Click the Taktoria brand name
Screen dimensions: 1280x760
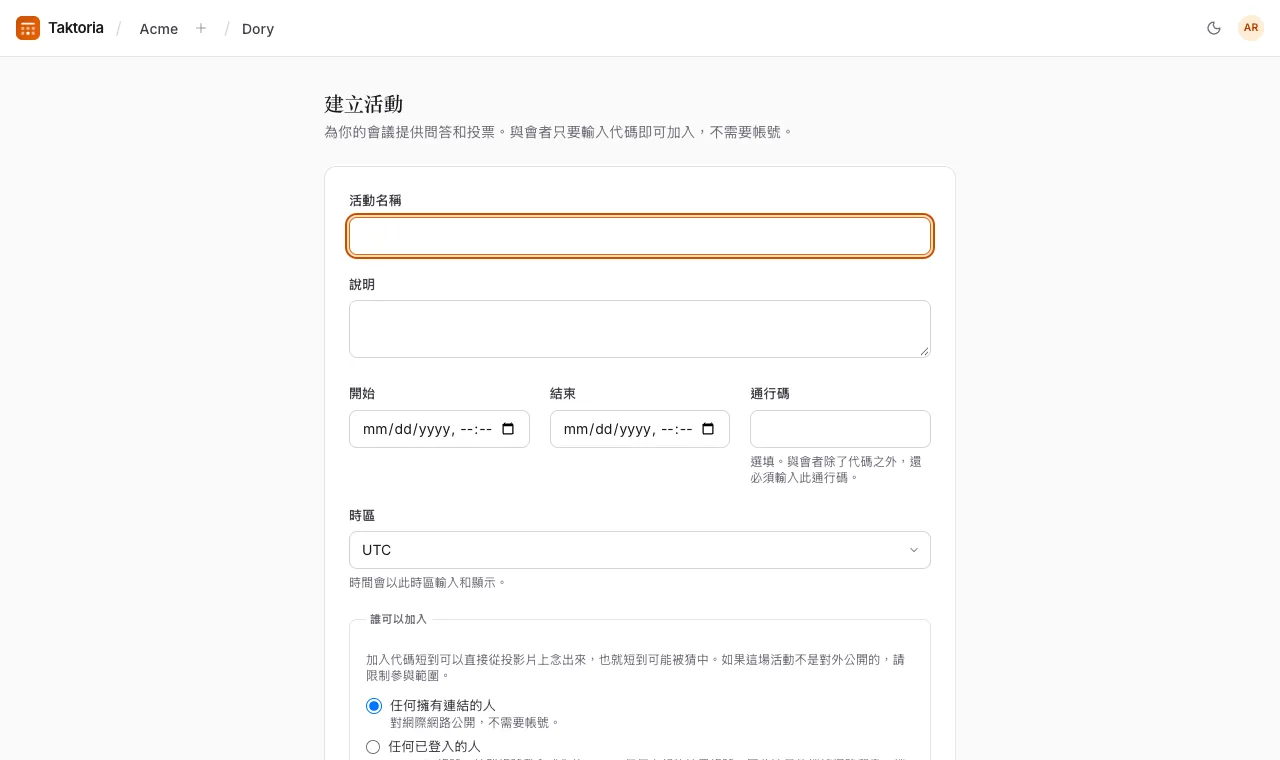[x=76, y=28]
